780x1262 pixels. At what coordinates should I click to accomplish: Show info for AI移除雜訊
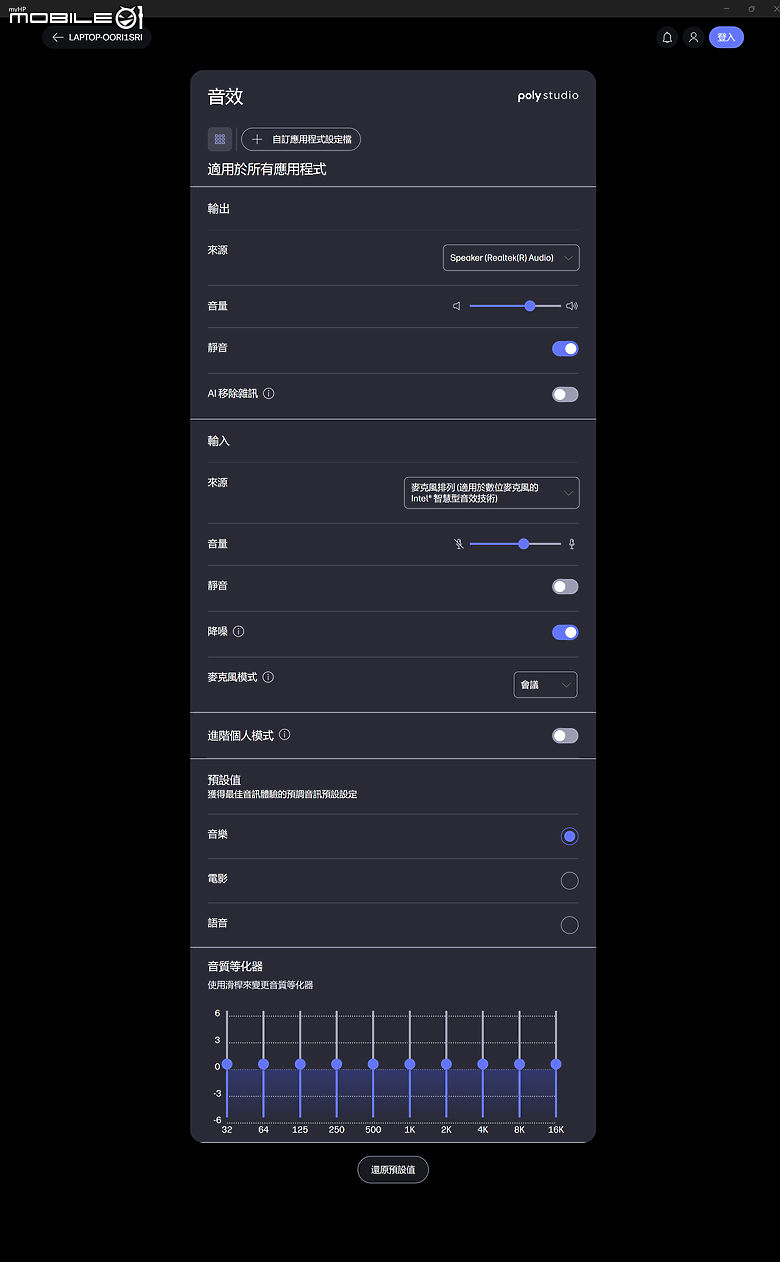coord(269,394)
